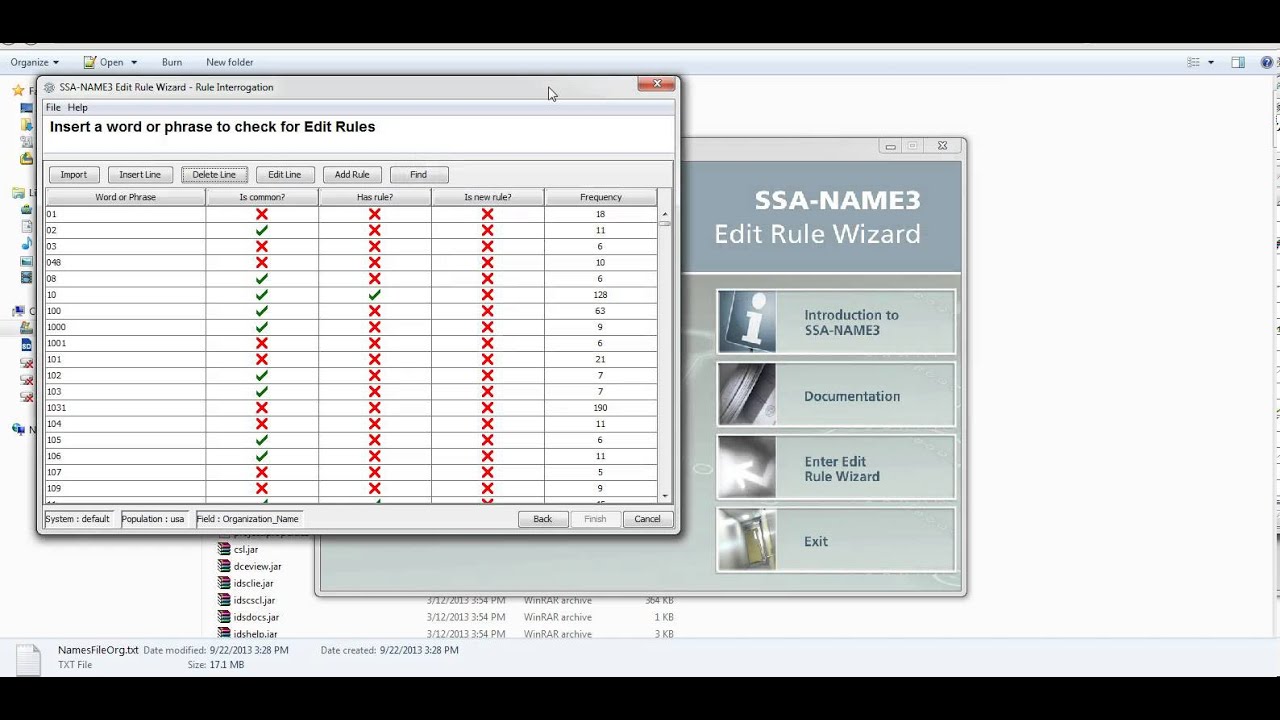Select the word cell 1001
The image size is (1280, 720).
pos(125,343)
